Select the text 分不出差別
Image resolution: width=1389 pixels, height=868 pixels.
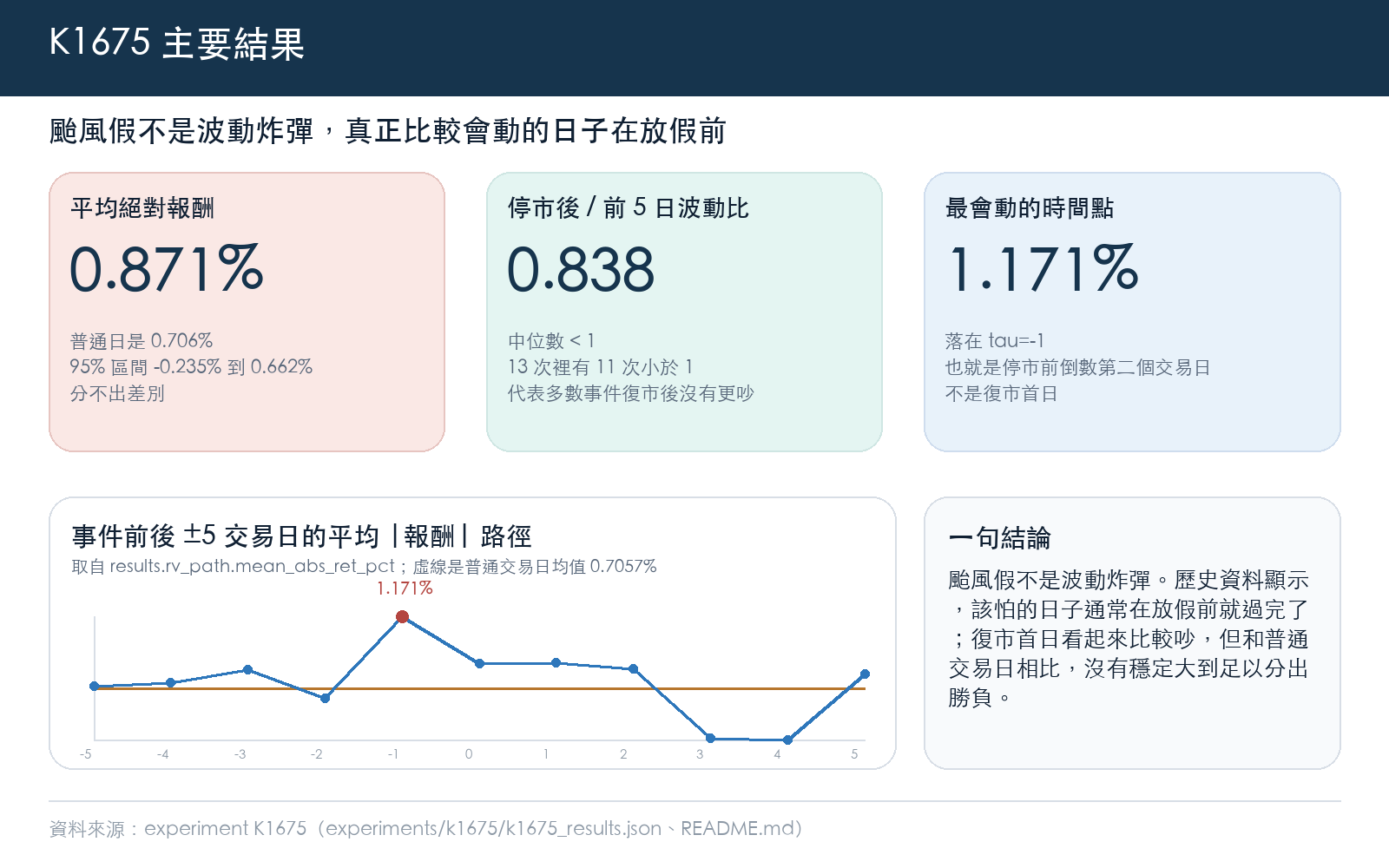tap(117, 394)
